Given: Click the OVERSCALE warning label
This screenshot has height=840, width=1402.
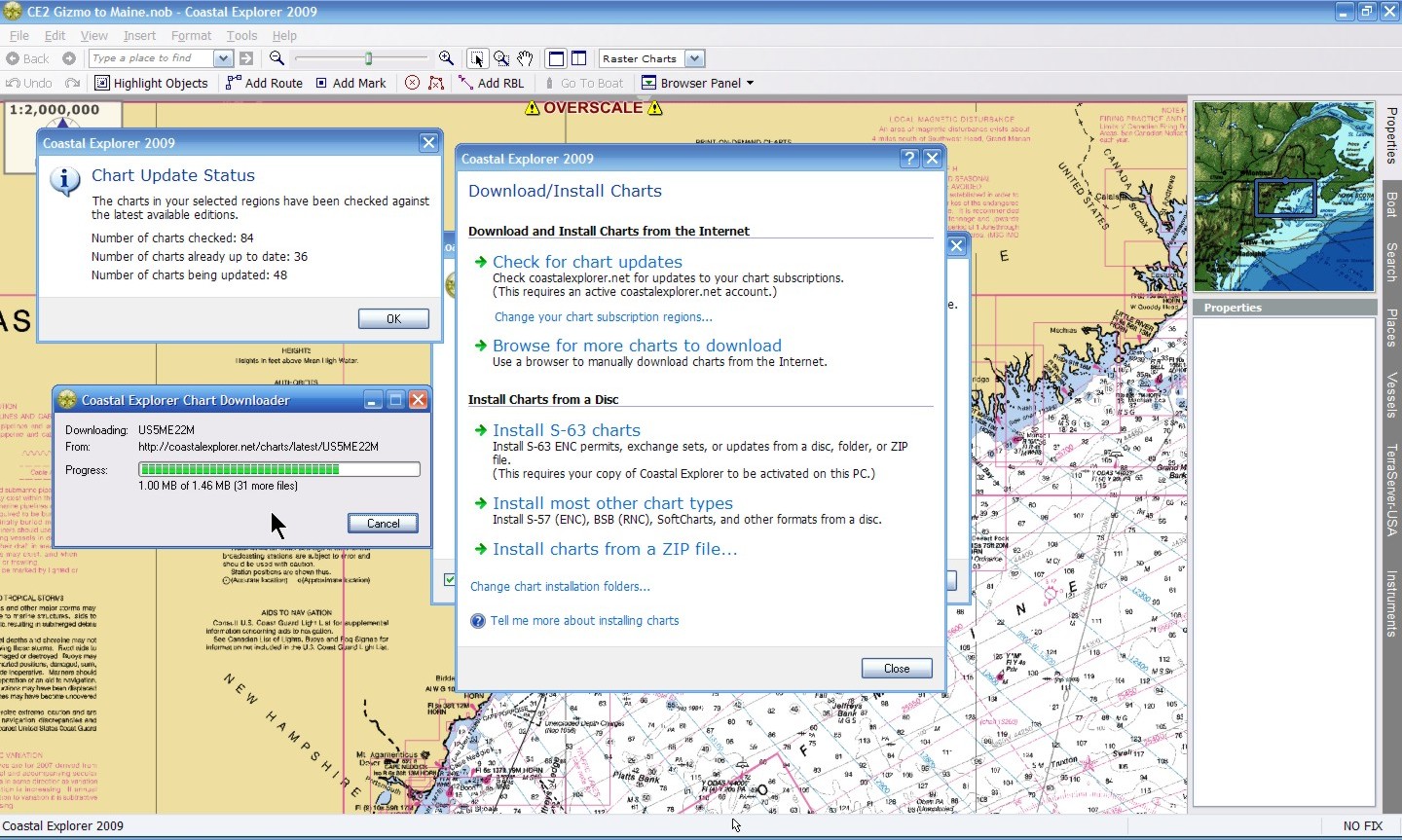Looking at the screenshot, I should (x=593, y=108).
